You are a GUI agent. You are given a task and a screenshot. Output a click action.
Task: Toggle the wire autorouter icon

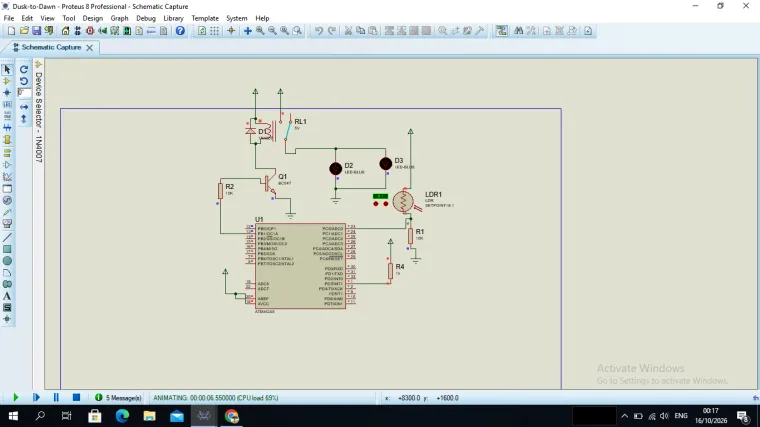coord(502,31)
